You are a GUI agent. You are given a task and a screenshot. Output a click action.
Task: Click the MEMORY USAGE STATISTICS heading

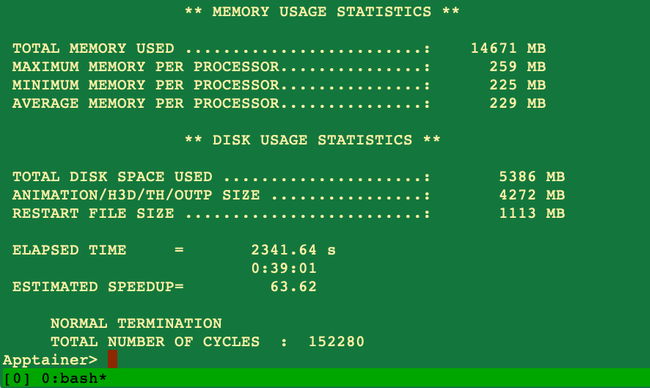(322, 12)
